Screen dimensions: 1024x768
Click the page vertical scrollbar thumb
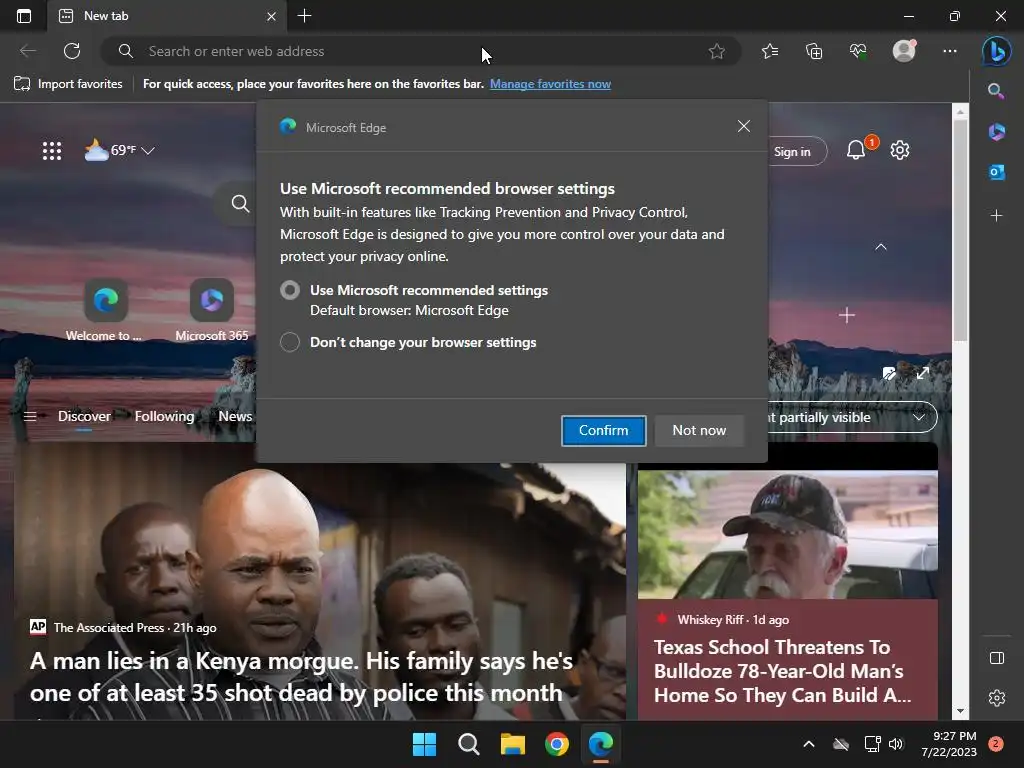point(960,229)
